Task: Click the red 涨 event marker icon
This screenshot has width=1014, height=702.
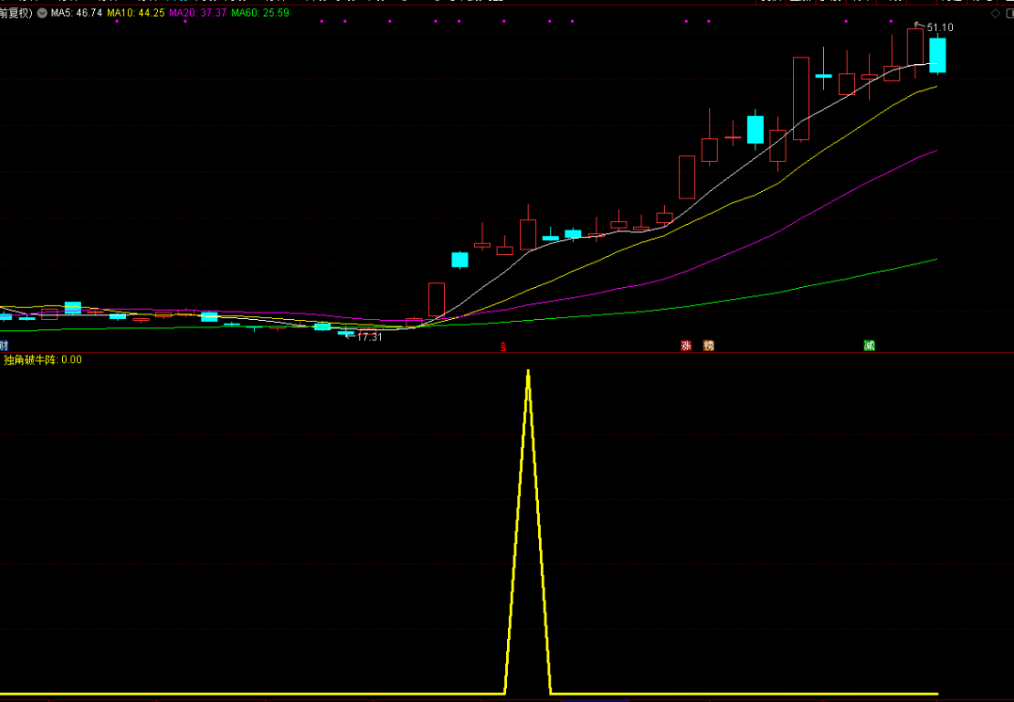Action: [x=686, y=346]
